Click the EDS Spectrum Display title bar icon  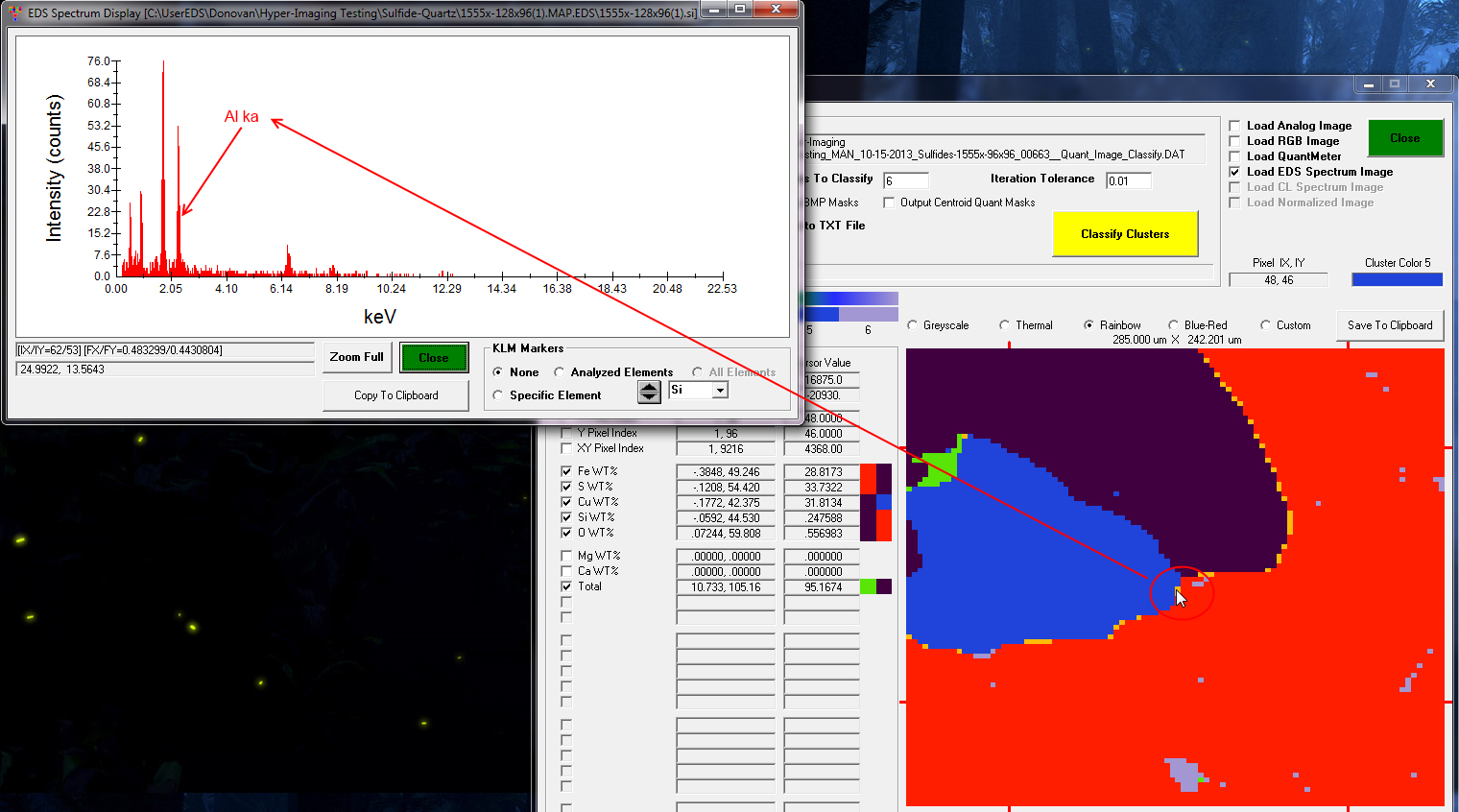[x=14, y=13]
